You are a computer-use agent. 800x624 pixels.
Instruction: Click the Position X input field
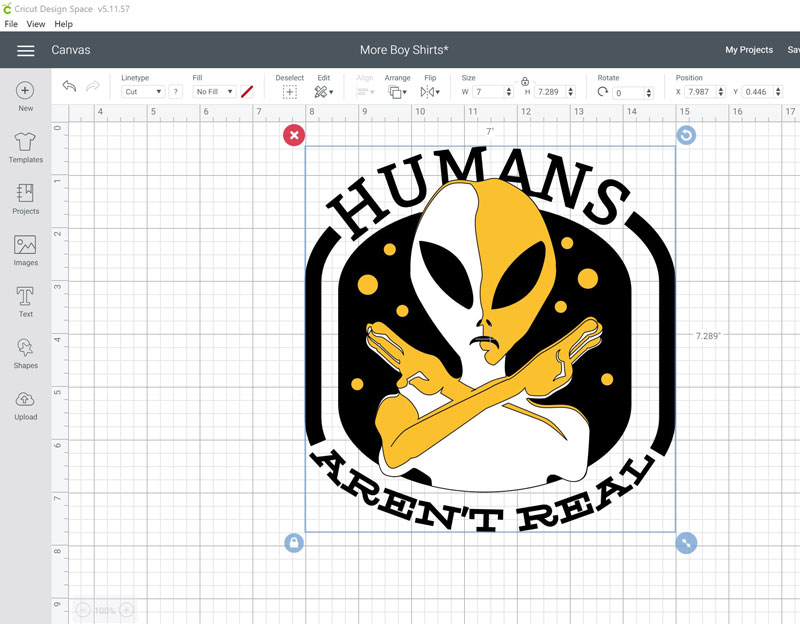pos(701,92)
